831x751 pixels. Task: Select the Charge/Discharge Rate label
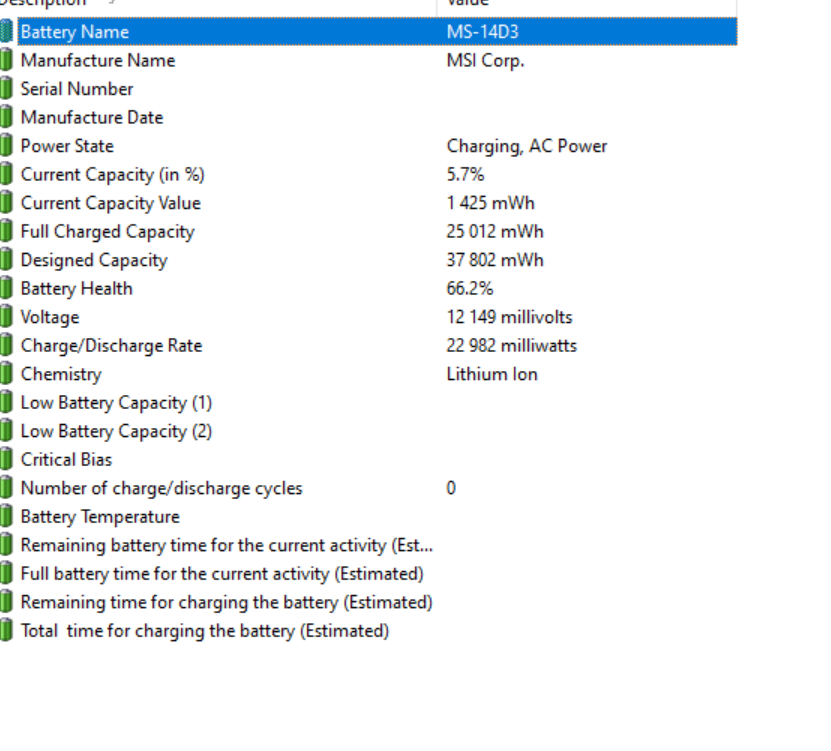pyautogui.click(x=111, y=346)
